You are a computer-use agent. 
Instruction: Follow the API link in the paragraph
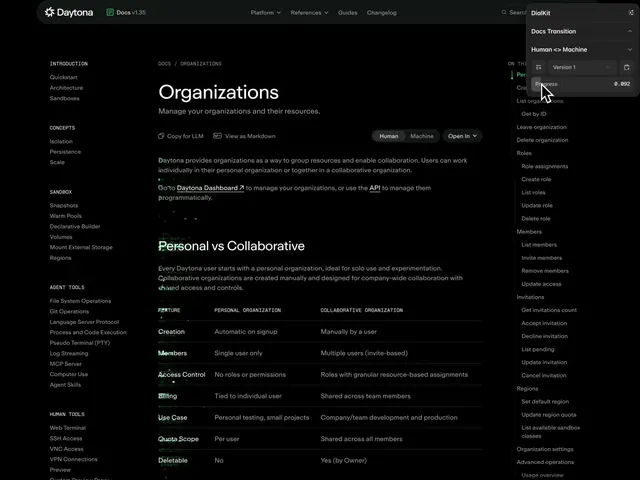tap(375, 188)
